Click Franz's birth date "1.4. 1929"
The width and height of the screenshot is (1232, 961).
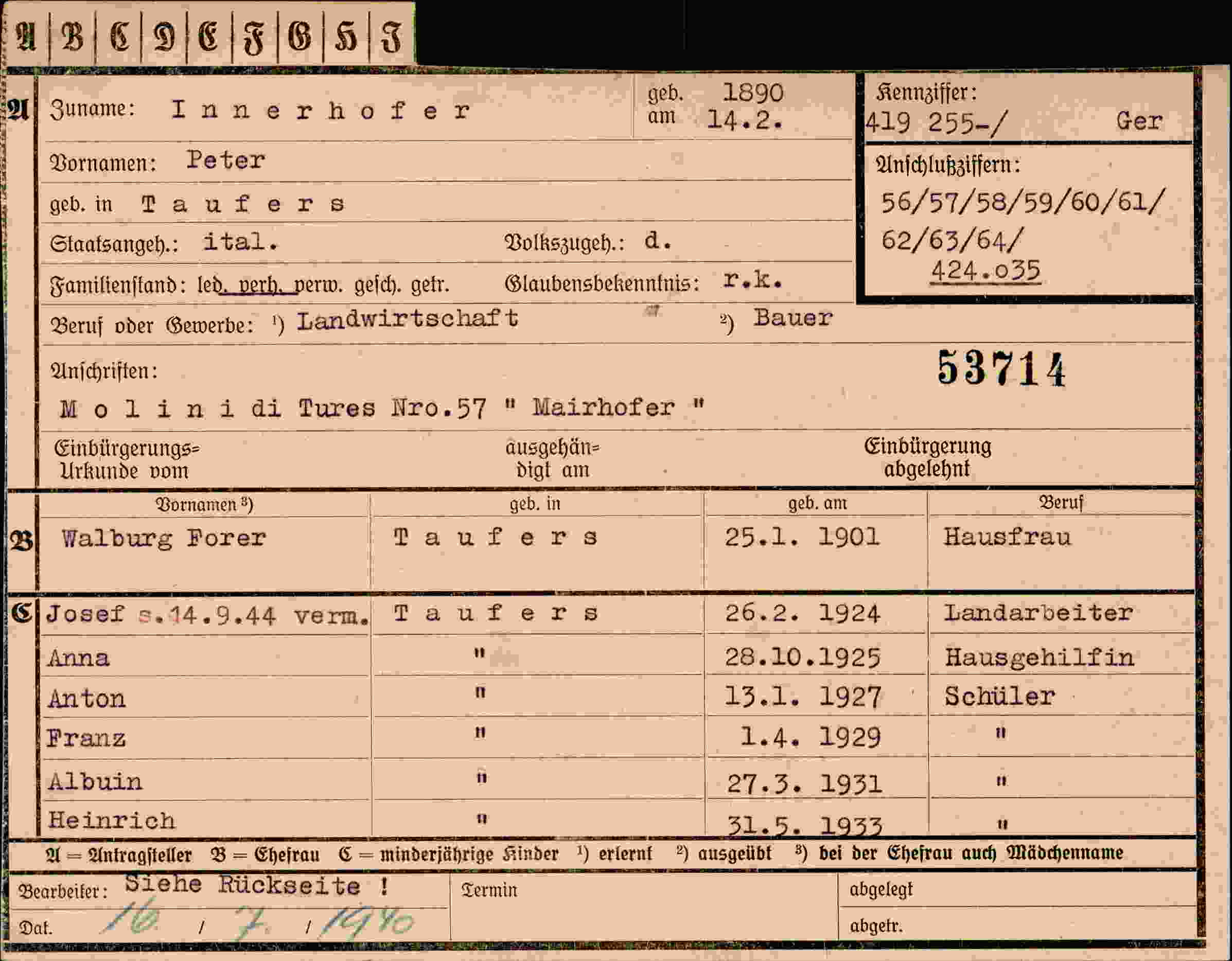click(810, 737)
